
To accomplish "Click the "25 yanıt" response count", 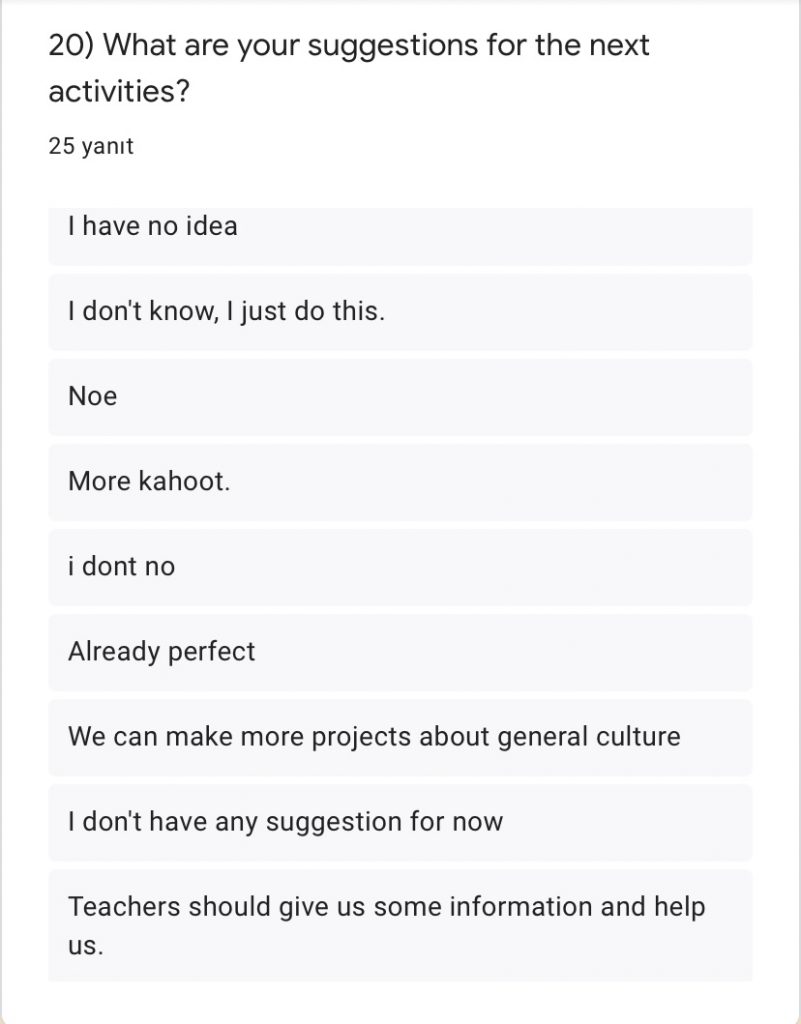I will point(91,146).
